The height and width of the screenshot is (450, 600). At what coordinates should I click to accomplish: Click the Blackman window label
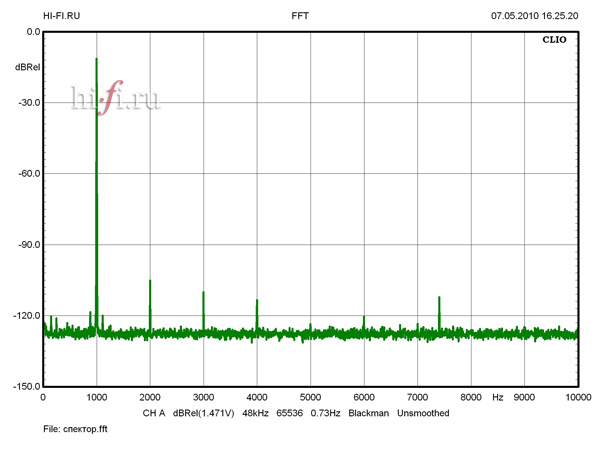(x=369, y=412)
